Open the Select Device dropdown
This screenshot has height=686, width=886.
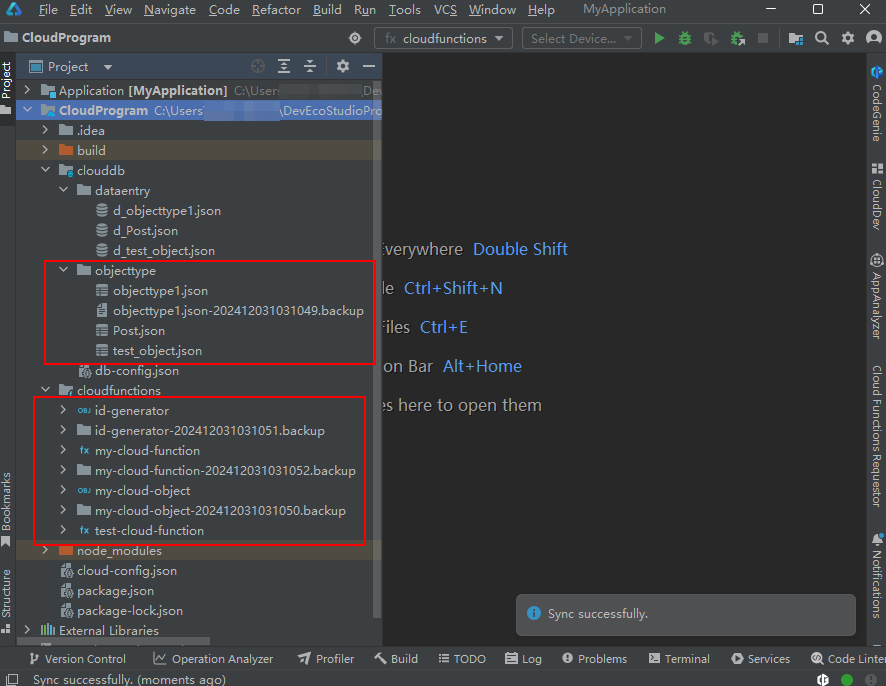tap(581, 39)
